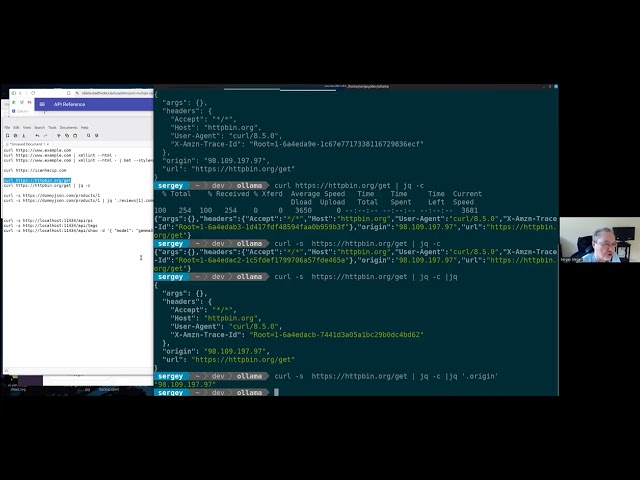The width and height of the screenshot is (640, 480).
Task: Toggle the browser sidebar panel icon
Action: 13,93
